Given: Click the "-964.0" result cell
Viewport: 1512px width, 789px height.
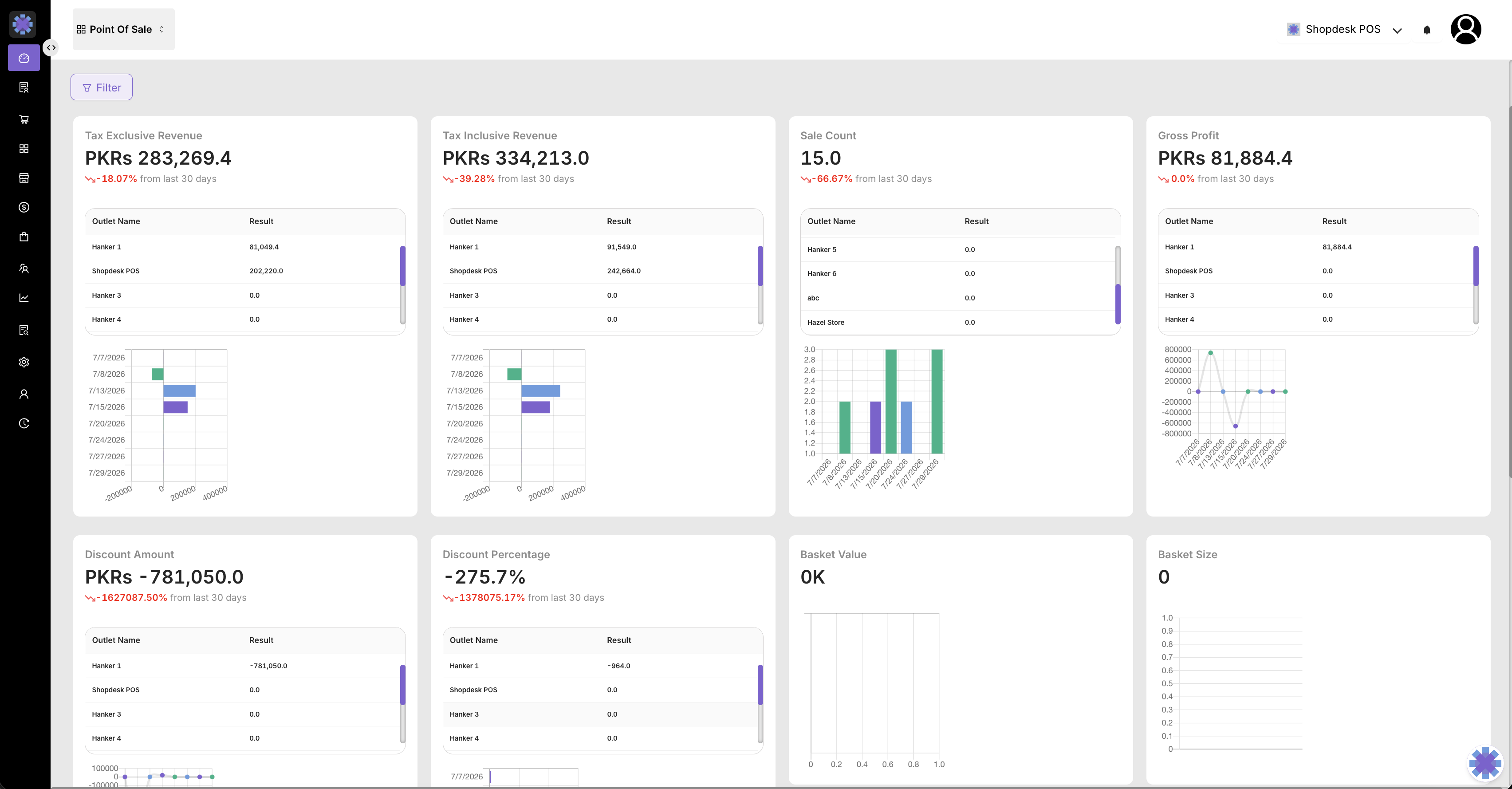Looking at the screenshot, I should click(618, 667).
